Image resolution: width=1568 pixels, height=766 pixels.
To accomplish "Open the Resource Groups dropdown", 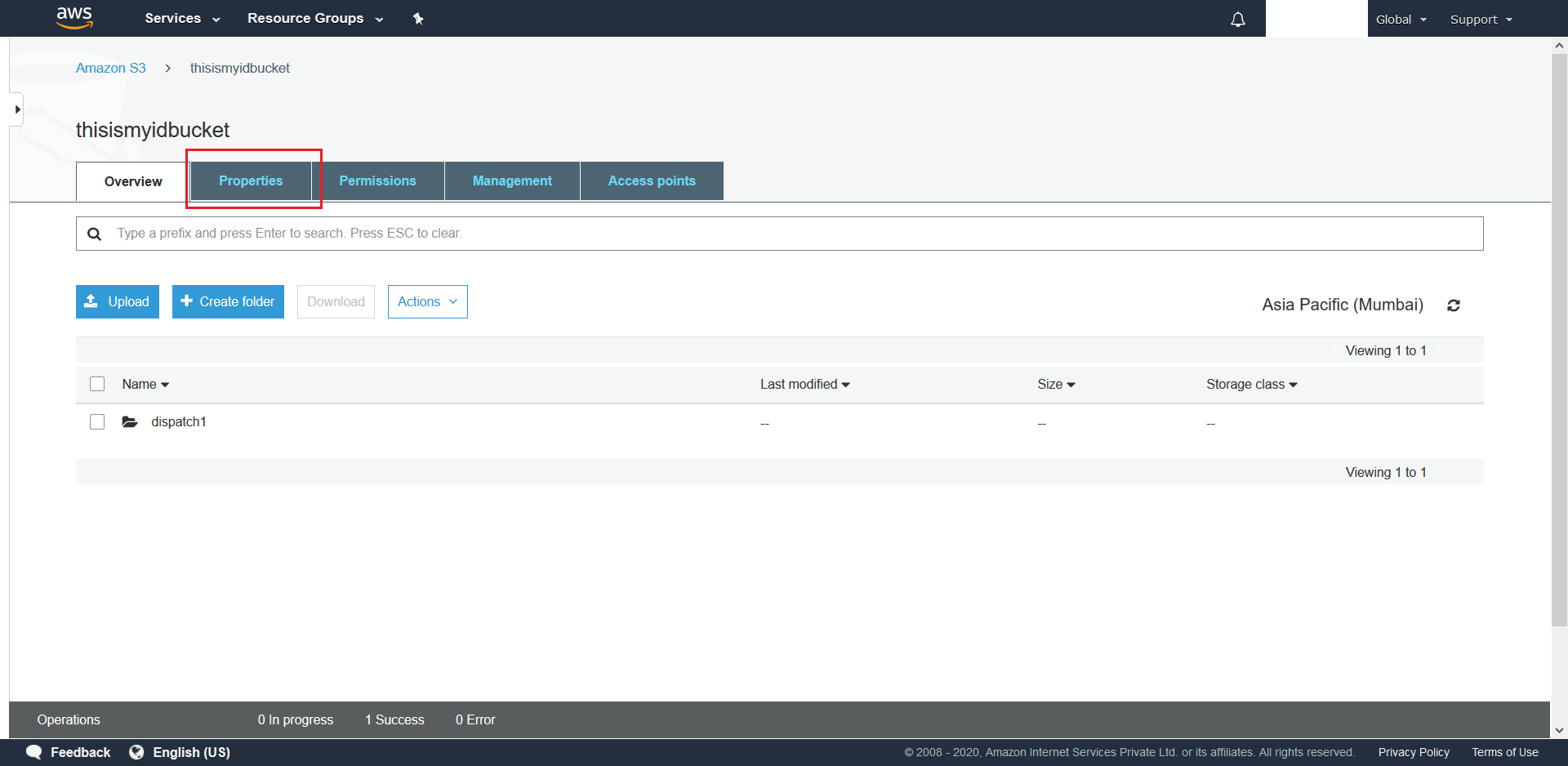I will click(x=315, y=18).
